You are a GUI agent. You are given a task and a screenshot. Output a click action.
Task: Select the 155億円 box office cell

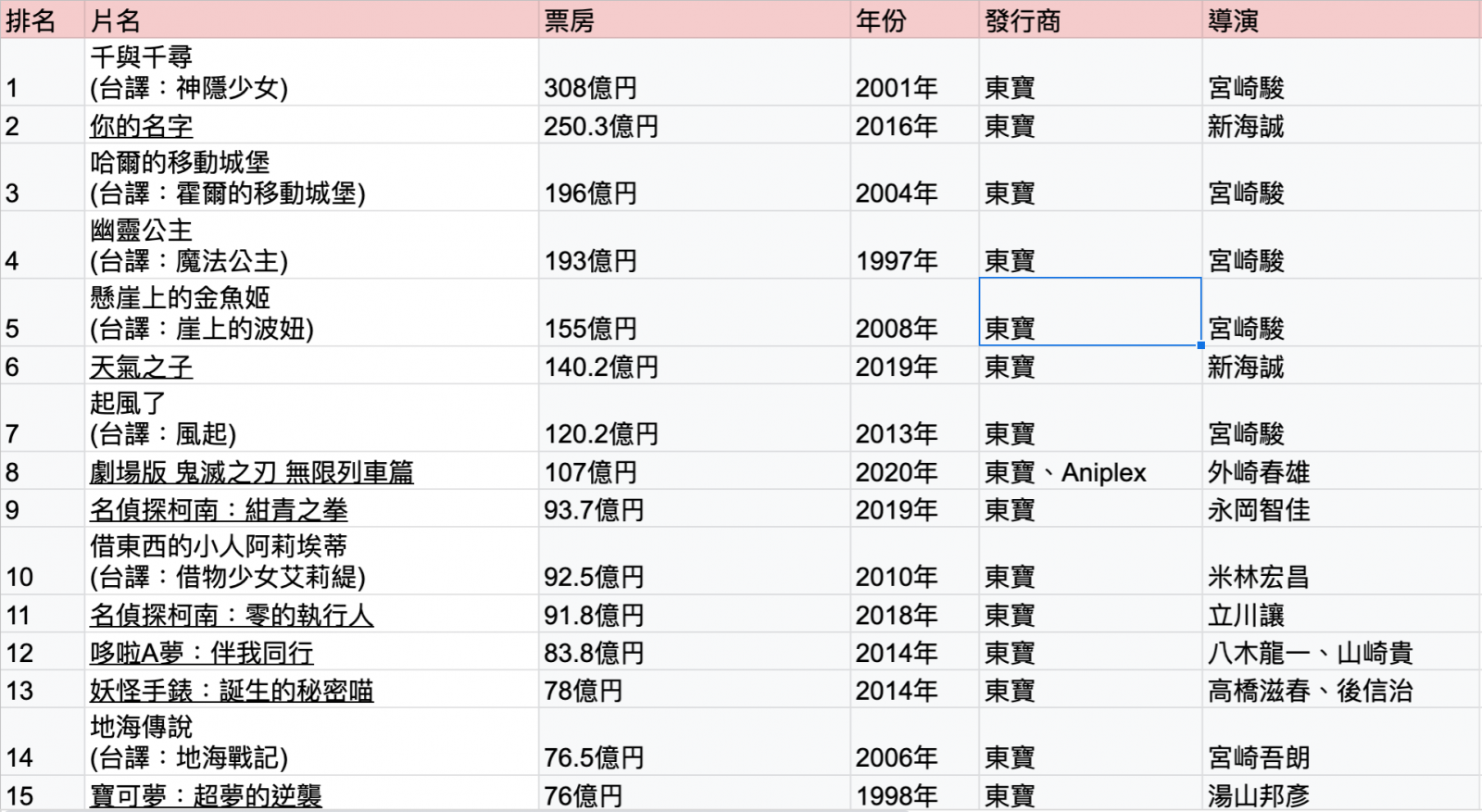695,313
